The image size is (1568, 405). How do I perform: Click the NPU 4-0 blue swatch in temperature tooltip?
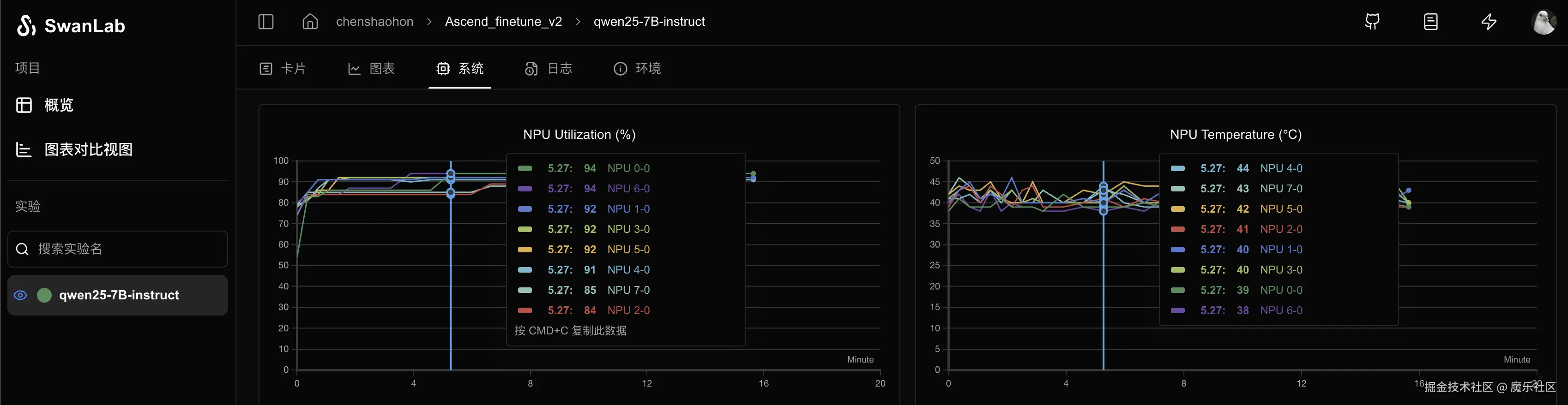[x=1178, y=168]
